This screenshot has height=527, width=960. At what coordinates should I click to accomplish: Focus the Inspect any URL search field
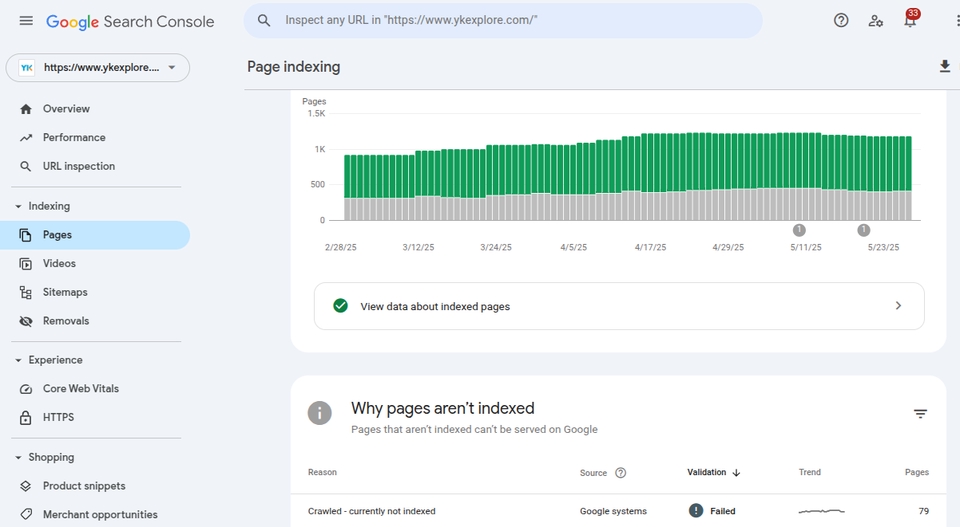coord(503,20)
